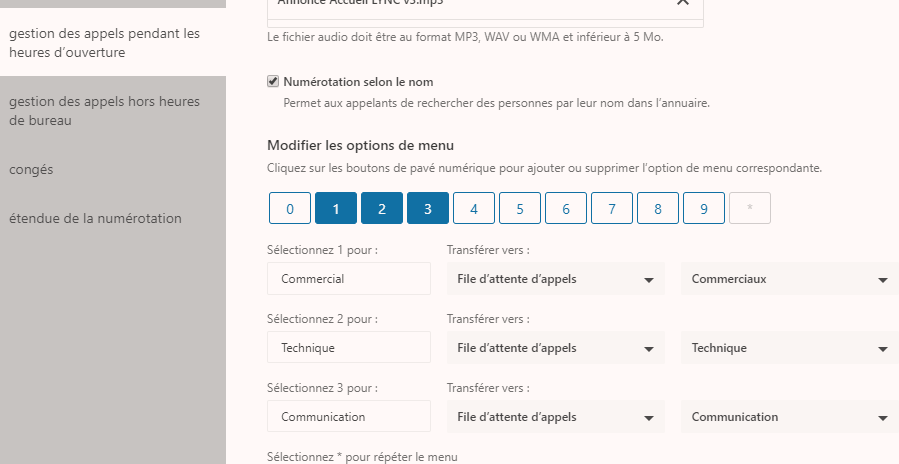Click the Sélectionnez 1 pour label
Screen dimensions: 899x464
click(x=322, y=250)
